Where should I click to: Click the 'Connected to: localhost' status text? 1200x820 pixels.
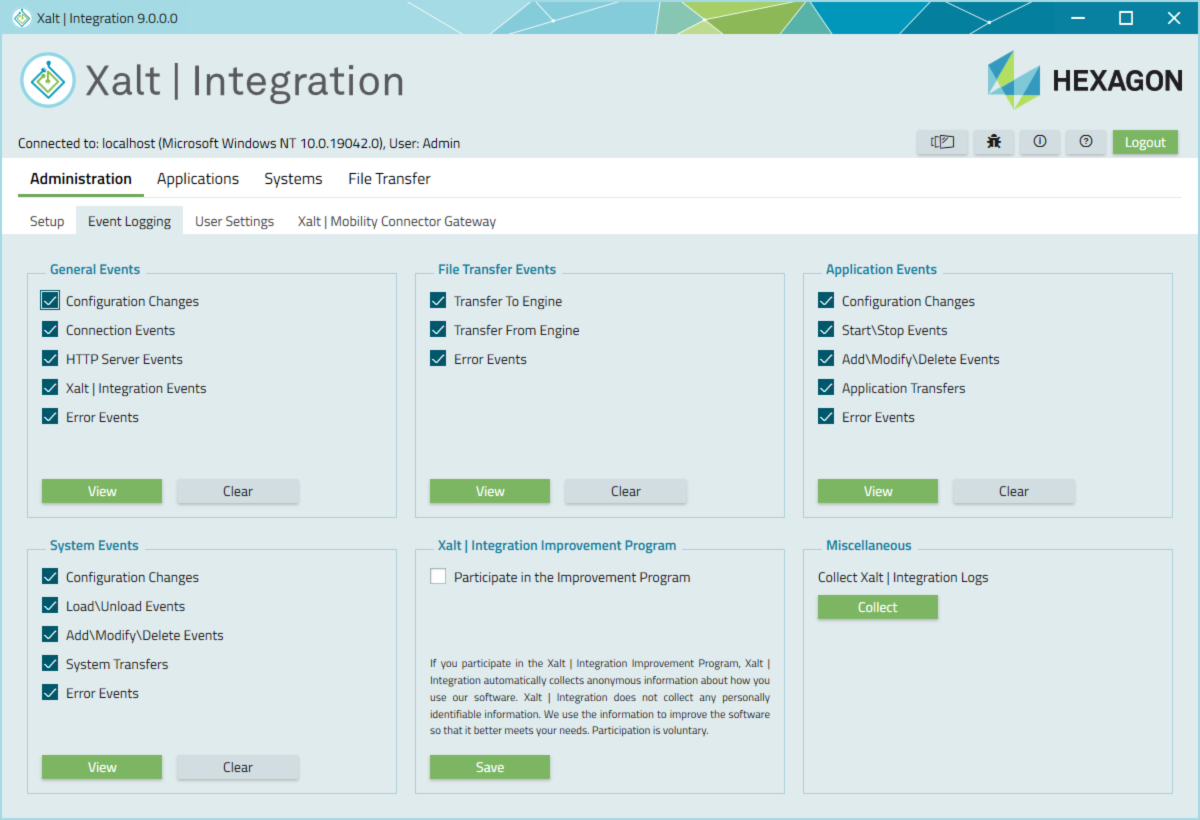pos(239,143)
